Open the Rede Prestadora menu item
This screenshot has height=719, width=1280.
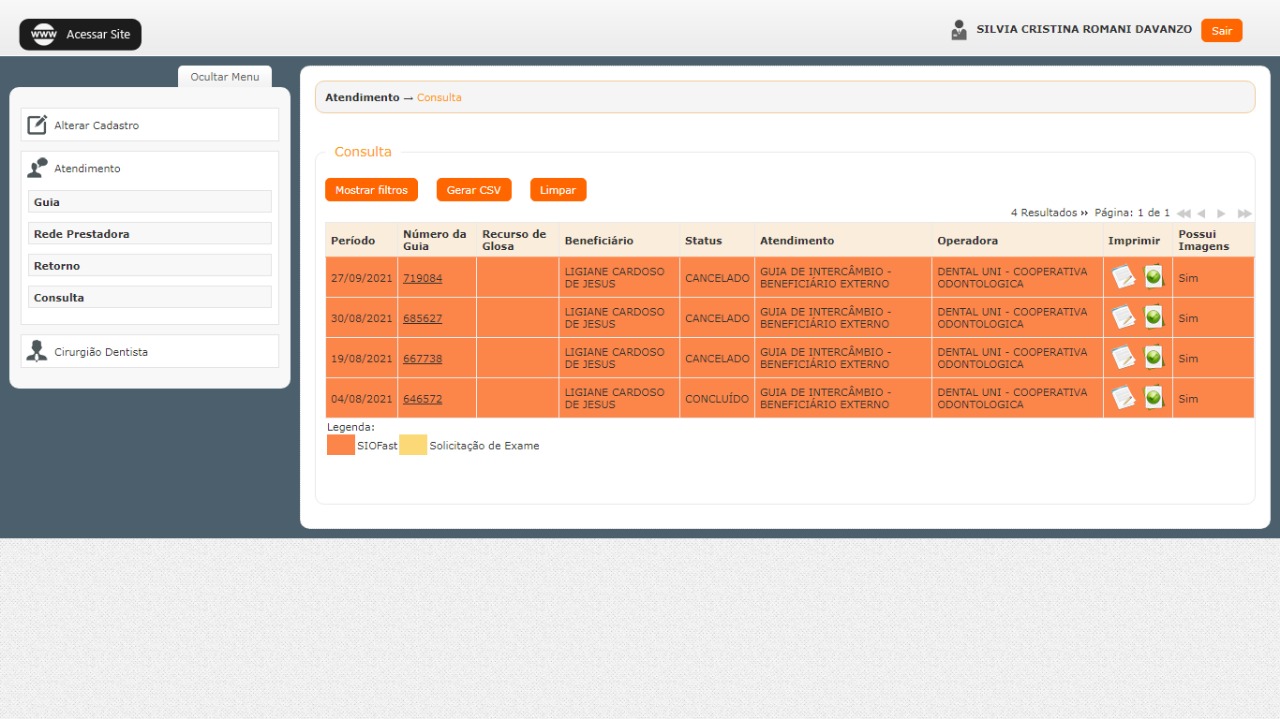click(x=150, y=234)
